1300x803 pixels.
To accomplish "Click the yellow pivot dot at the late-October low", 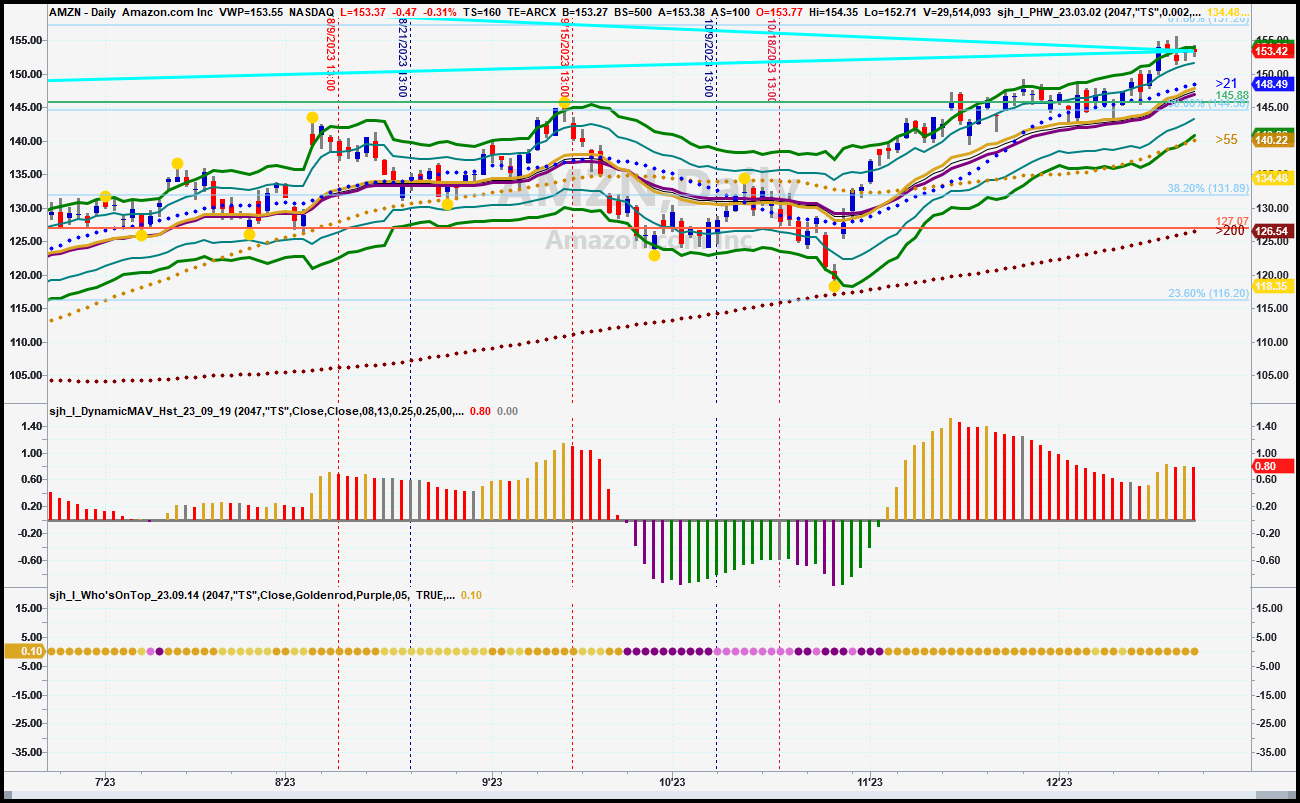I will (834, 286).
